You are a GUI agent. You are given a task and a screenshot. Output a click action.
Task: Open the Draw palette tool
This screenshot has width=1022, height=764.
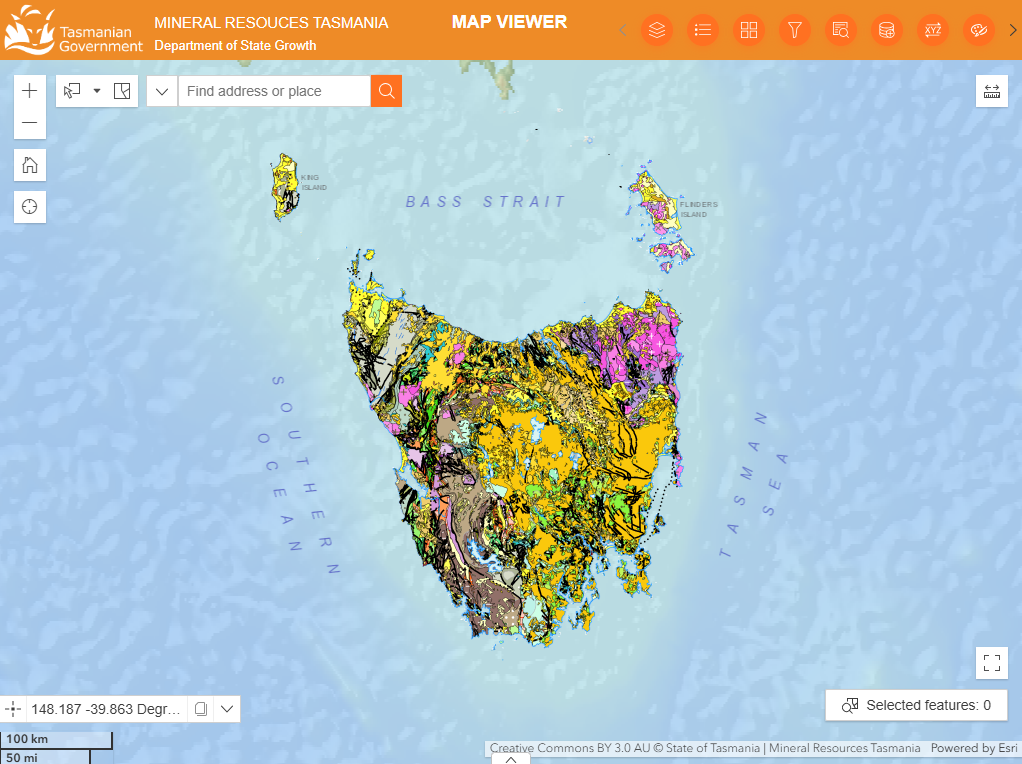pos(978,30)
